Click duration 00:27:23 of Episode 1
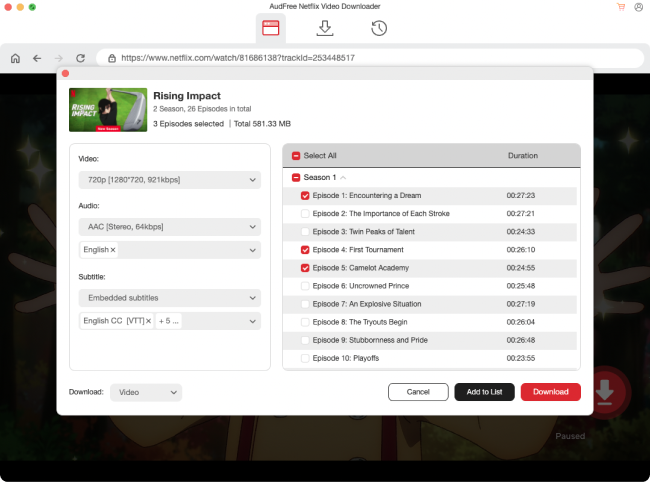This screenshot has height=482, width=650. pyautogui.click(x=521, y=196)
